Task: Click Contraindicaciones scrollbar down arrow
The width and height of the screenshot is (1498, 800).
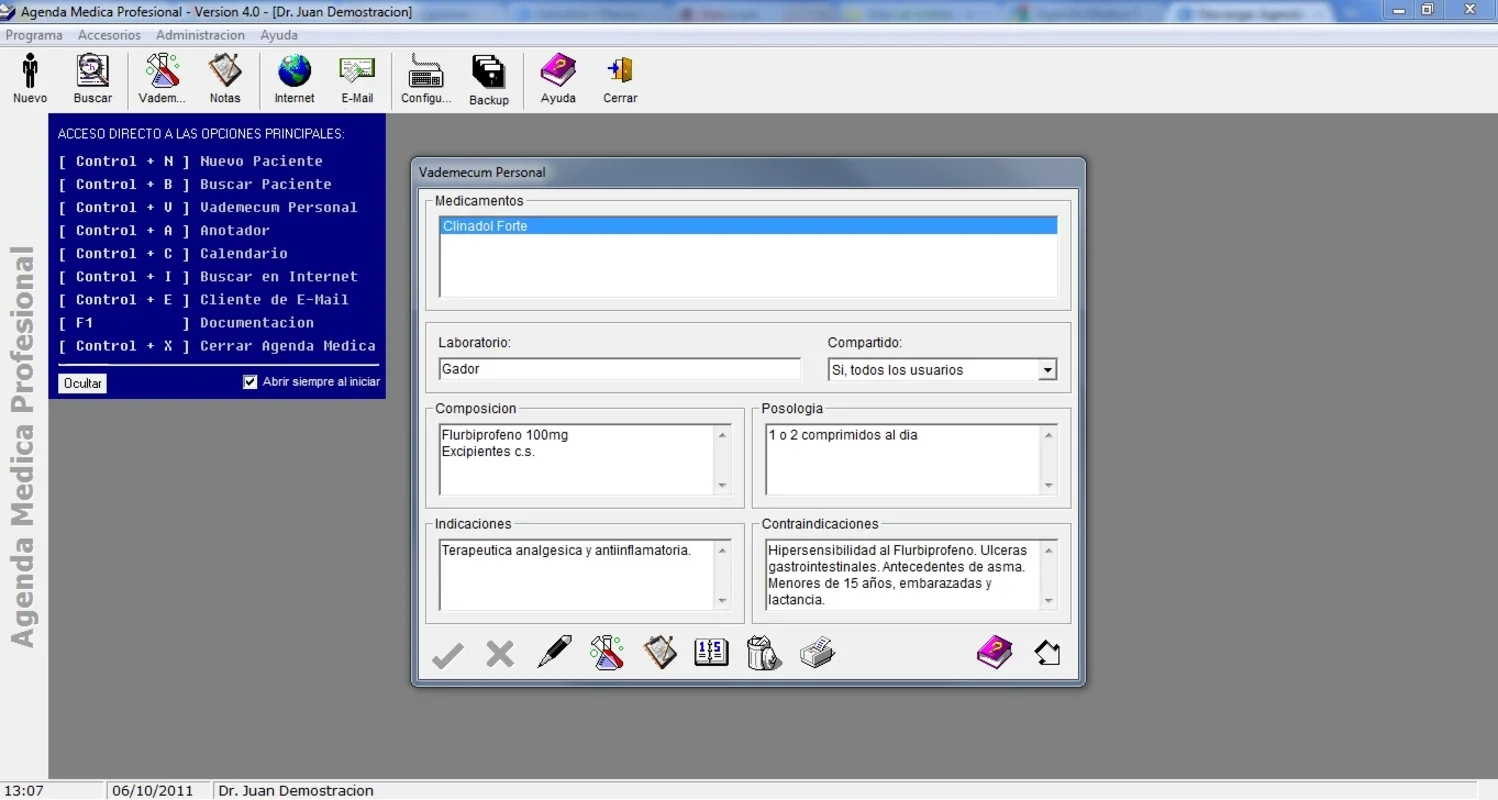Action: [x=1048, y=602]
